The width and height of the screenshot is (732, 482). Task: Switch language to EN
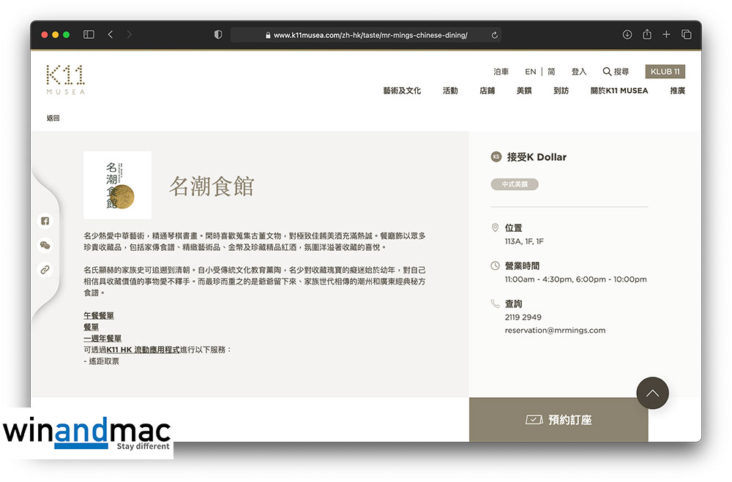tap(531, 72)
